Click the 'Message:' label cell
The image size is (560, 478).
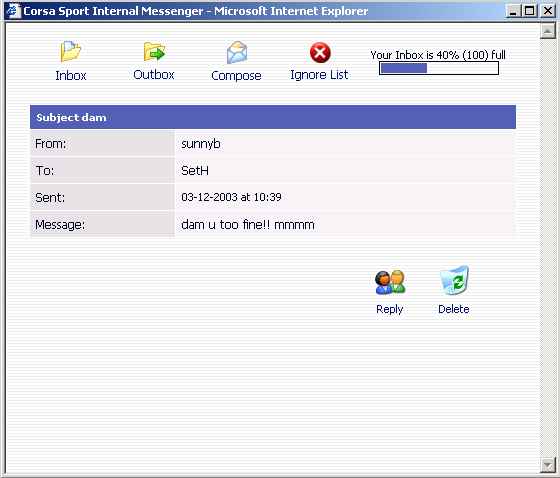102,224
